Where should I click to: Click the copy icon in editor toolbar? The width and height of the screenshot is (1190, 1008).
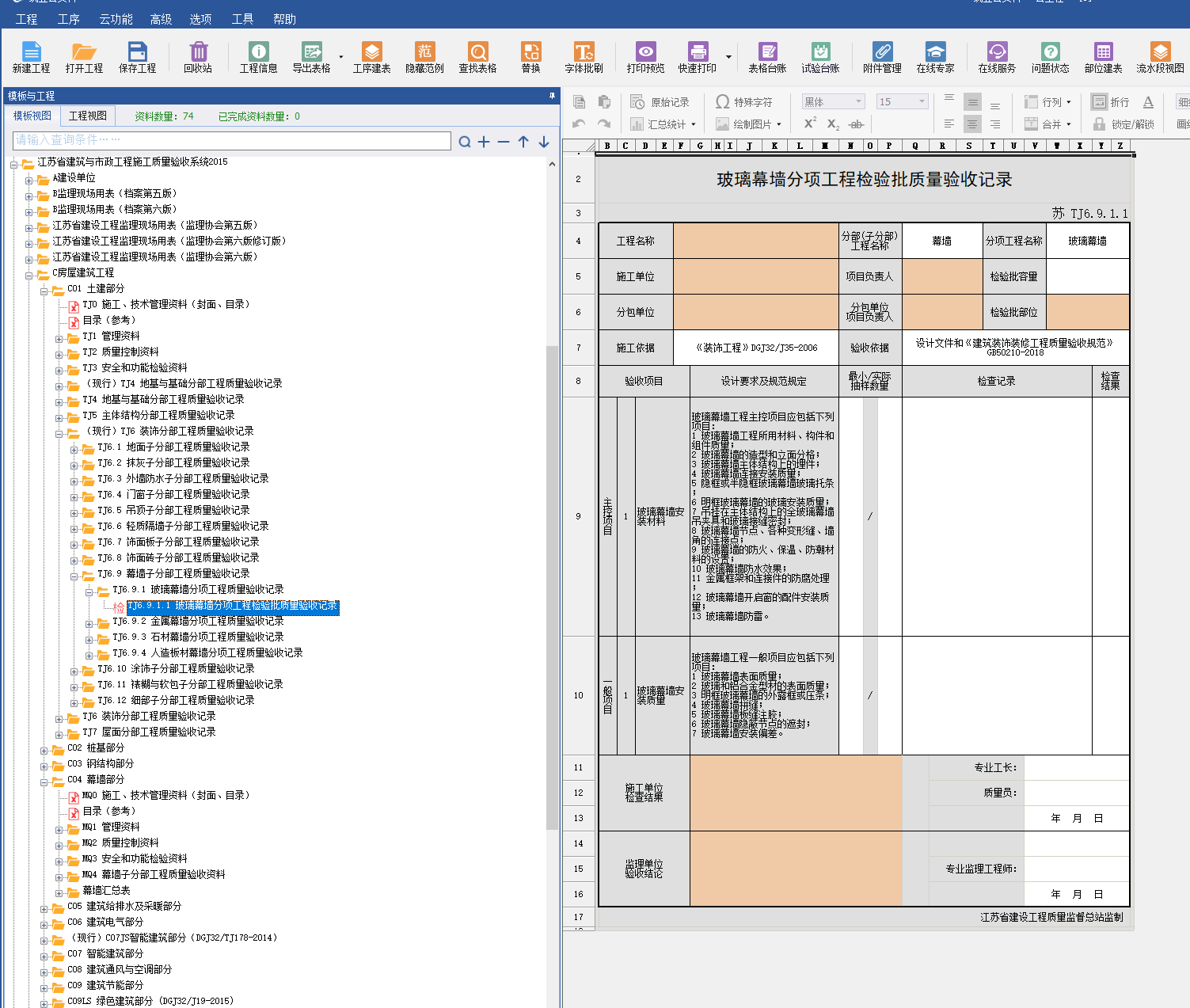click(580, 101)
